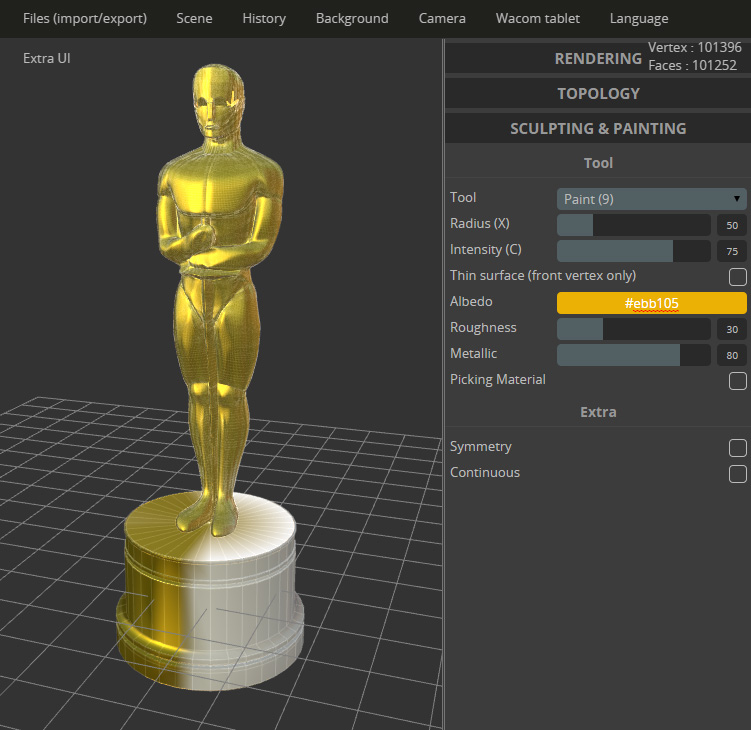Click the Intensity value field showing 75
This screenshot has width=751, height=730.
pos(731,251)
